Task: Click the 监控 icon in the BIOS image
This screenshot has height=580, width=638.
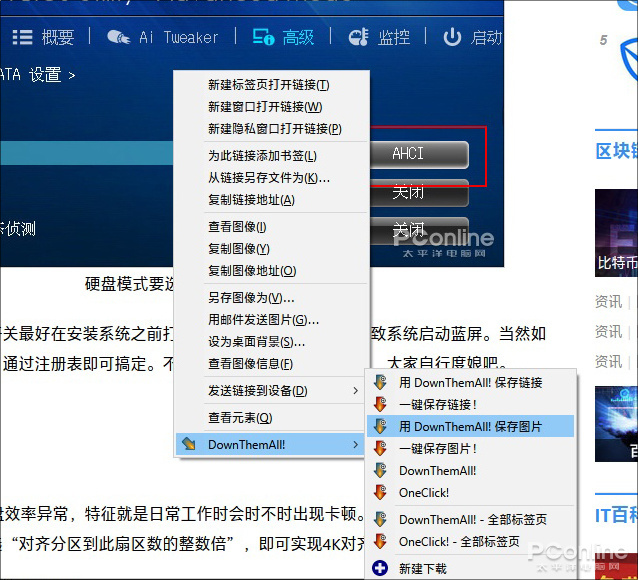Action: 358,37
